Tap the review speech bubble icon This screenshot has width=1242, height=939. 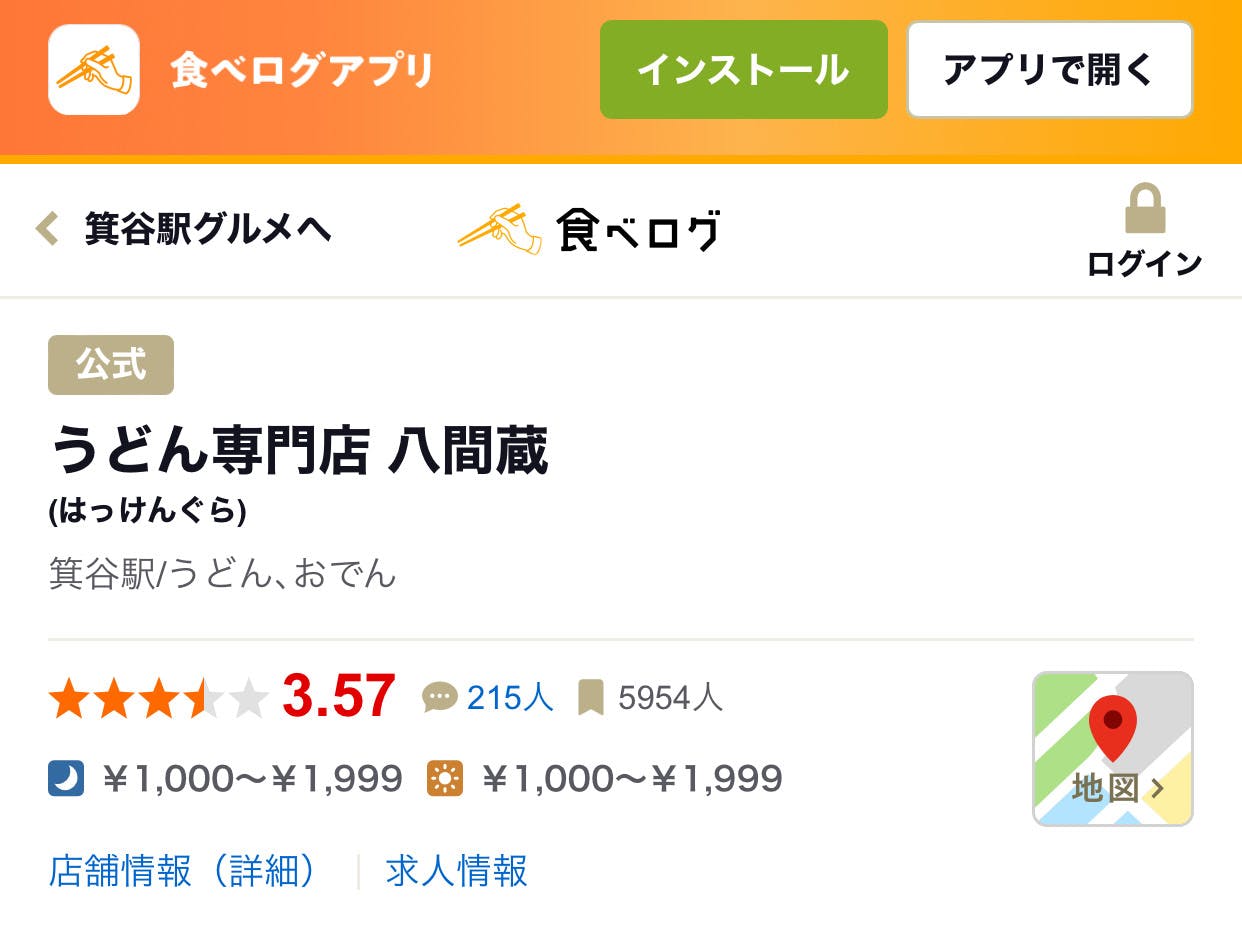(x=440, y=697)
